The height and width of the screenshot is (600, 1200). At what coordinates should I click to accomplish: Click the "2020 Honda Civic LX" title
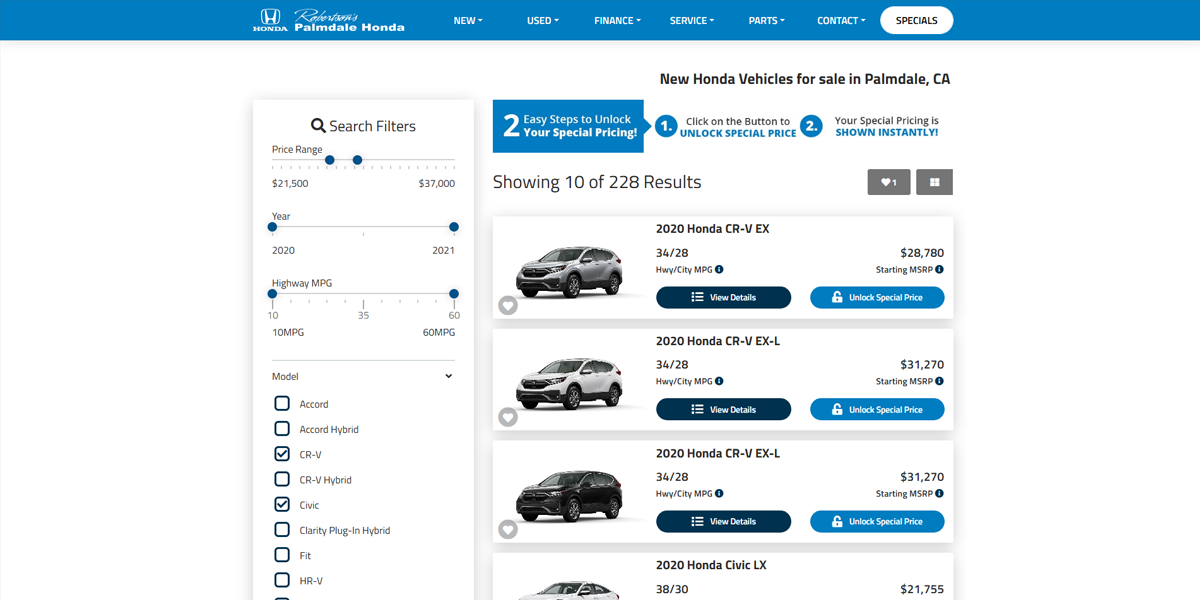711,565
